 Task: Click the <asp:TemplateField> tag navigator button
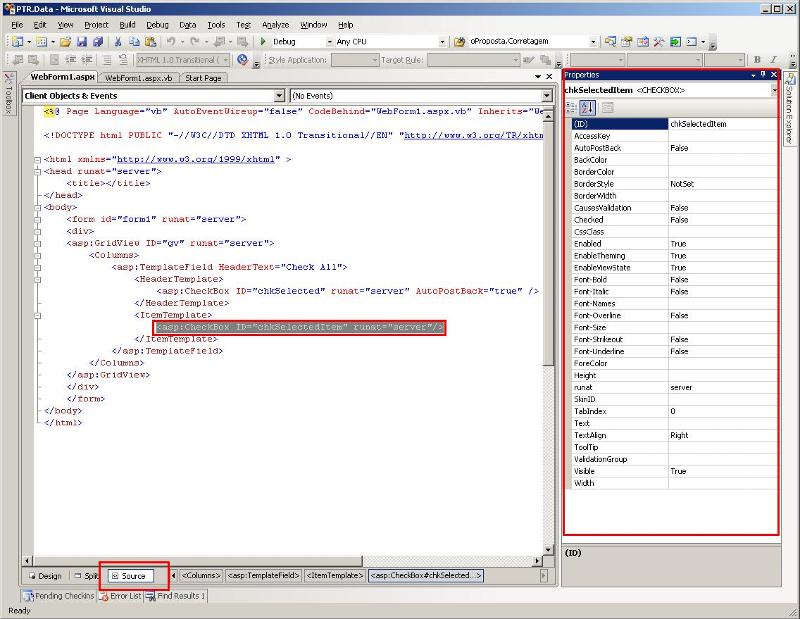point(263,575)
